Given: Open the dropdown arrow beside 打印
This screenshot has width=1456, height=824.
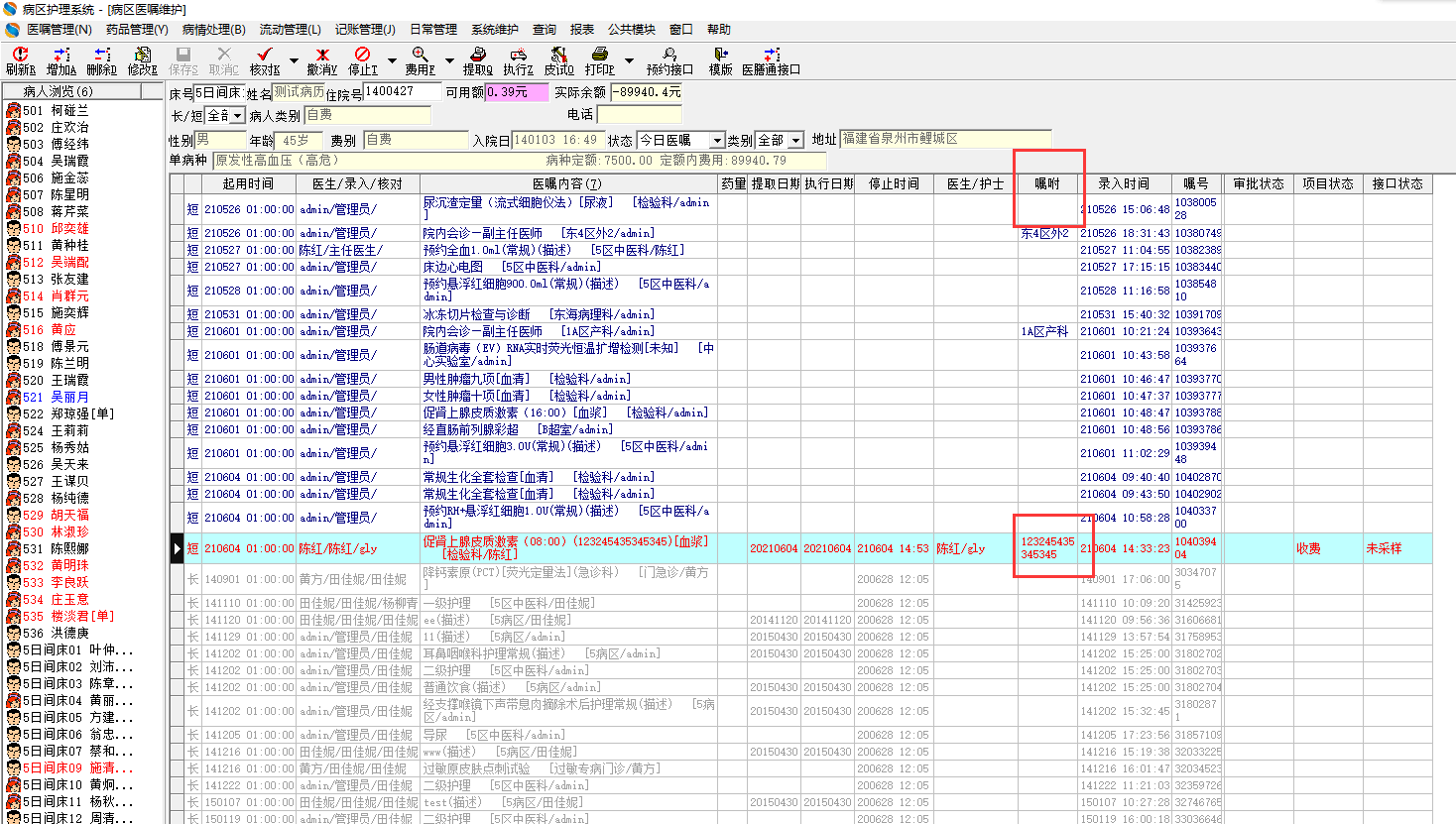Looking at the screenshot, I should pos(627,60).
